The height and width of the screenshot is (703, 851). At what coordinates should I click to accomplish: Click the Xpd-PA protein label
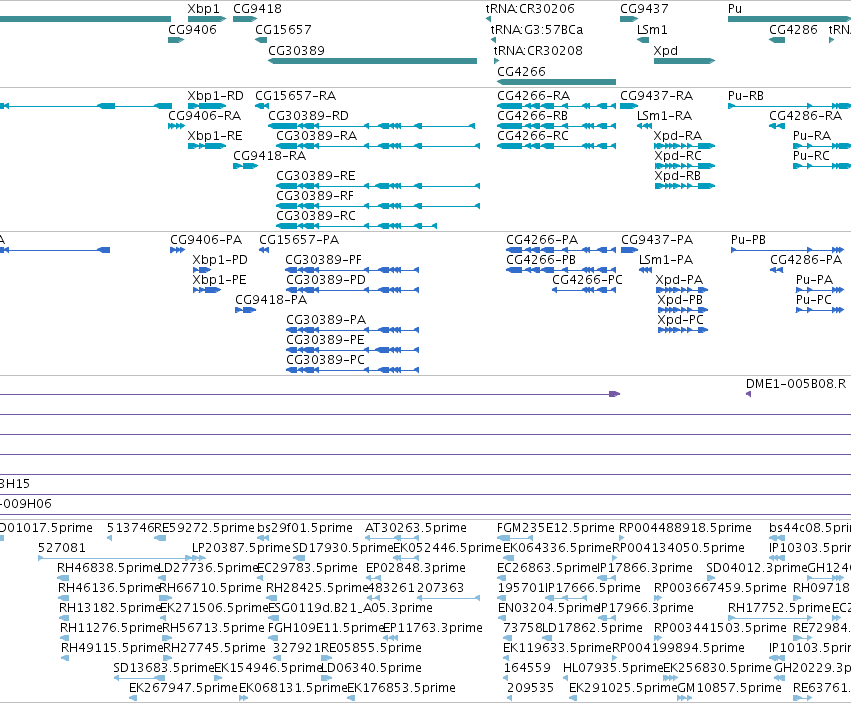pyautogui.click(x=679, y=280)
